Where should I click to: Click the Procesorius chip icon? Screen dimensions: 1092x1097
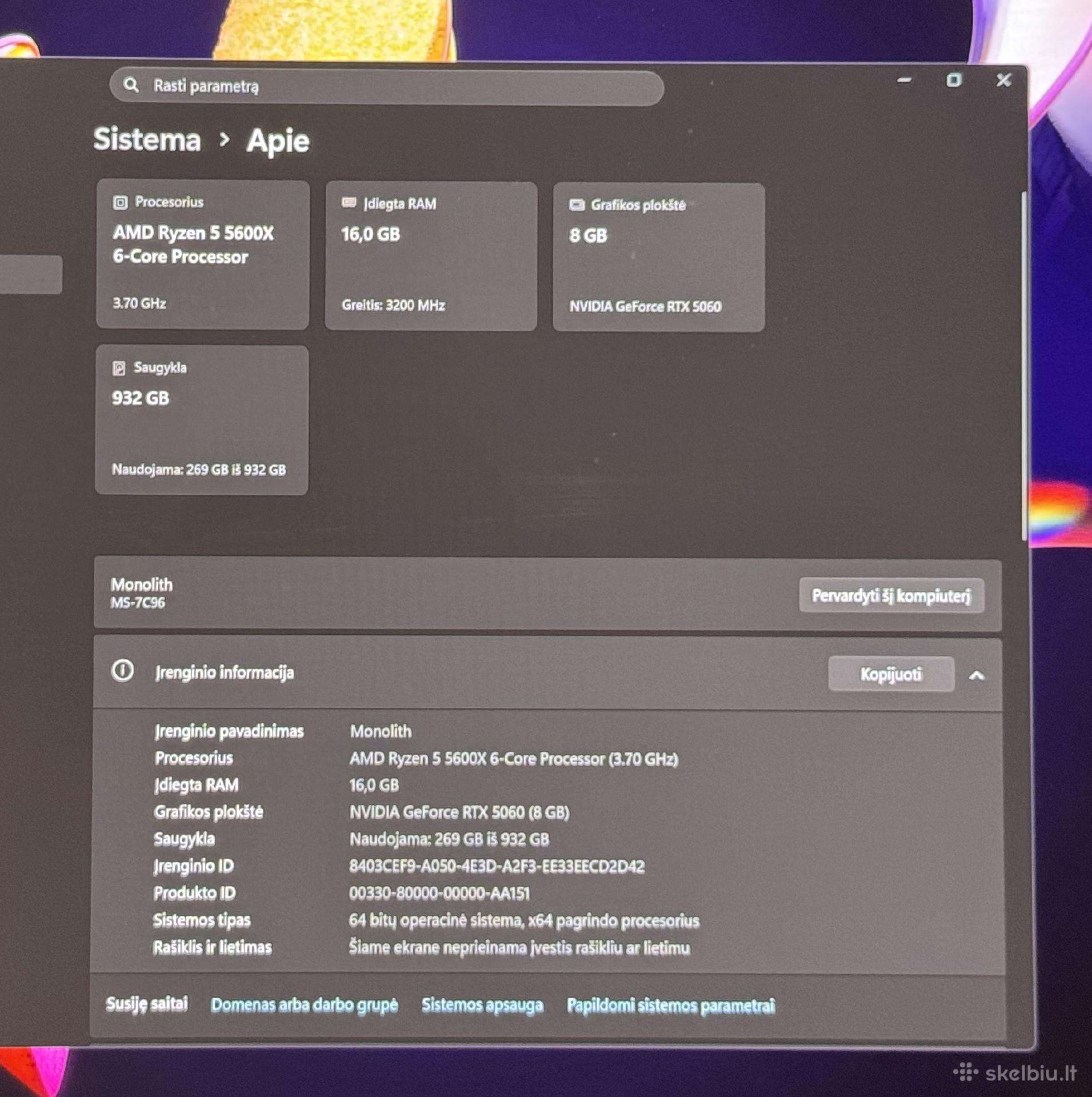[x=120, y=202]
